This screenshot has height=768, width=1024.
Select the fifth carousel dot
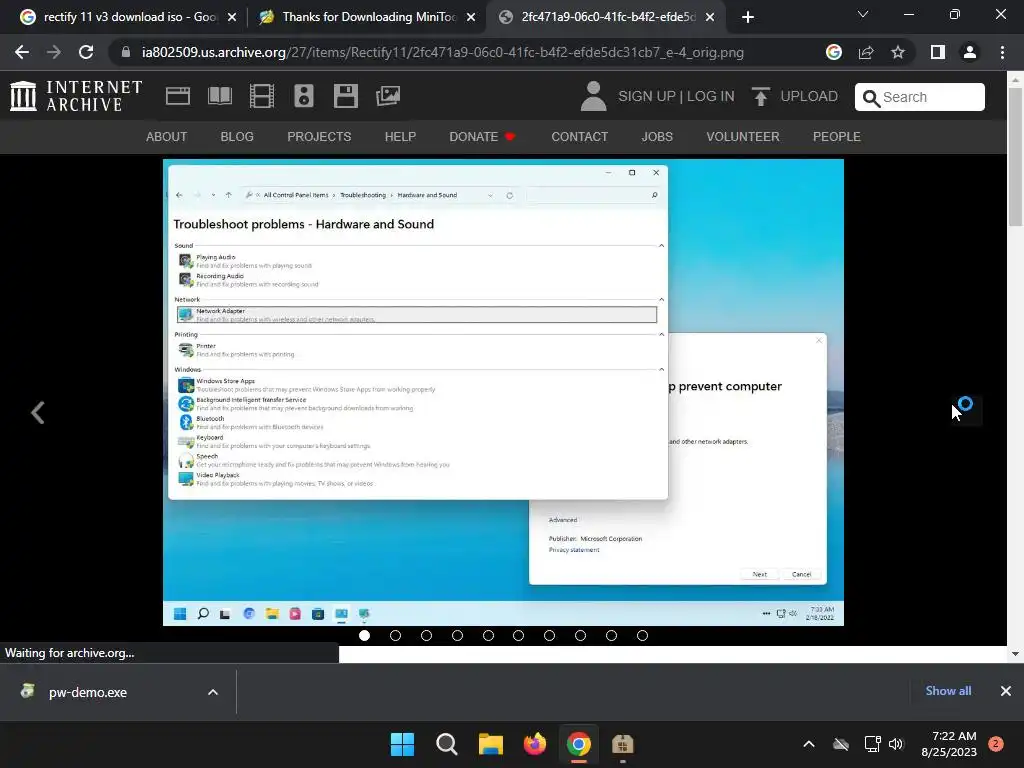(x=488, y=635)
